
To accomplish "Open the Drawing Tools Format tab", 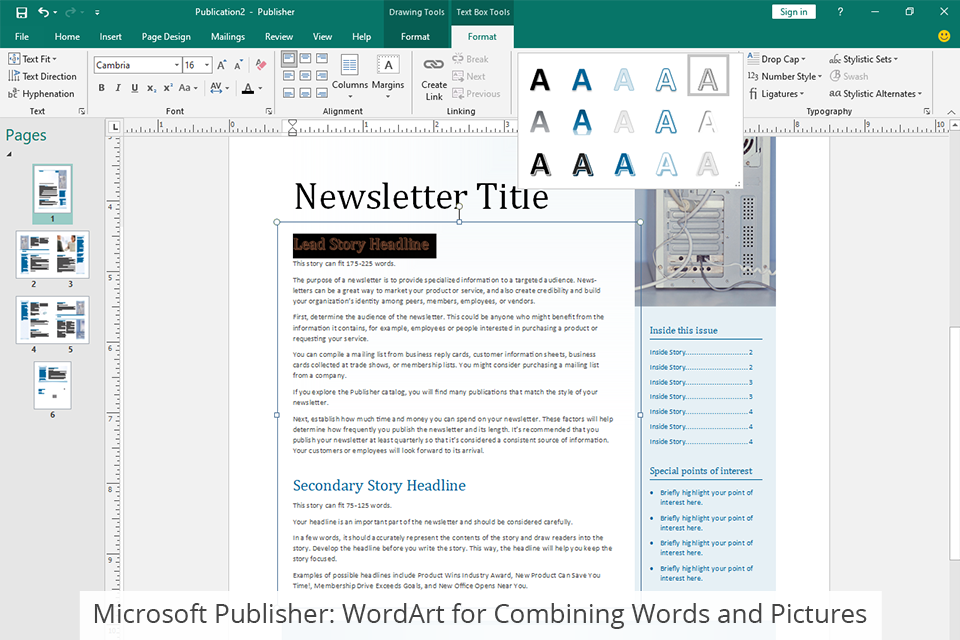I will (415, 36).
